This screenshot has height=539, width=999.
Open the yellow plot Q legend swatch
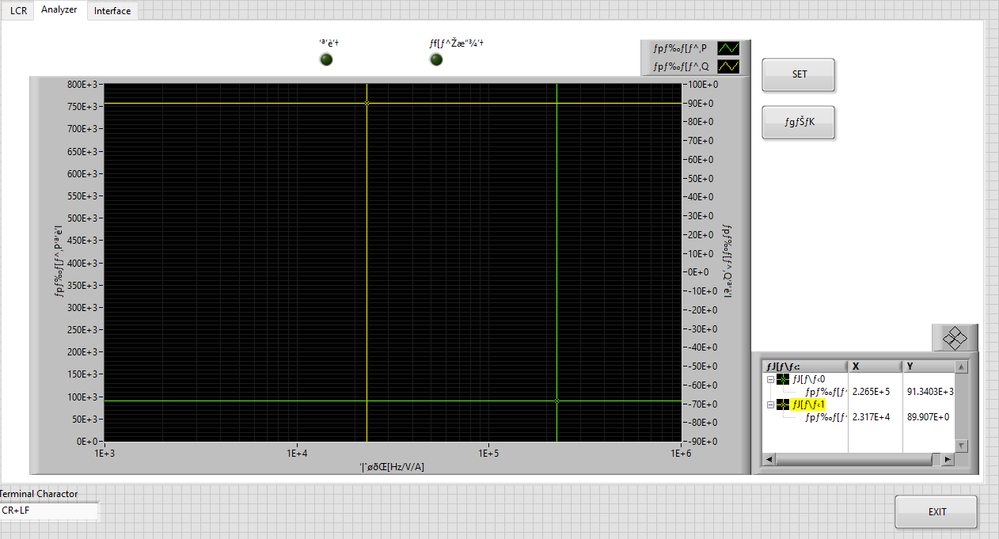[728, 66]
